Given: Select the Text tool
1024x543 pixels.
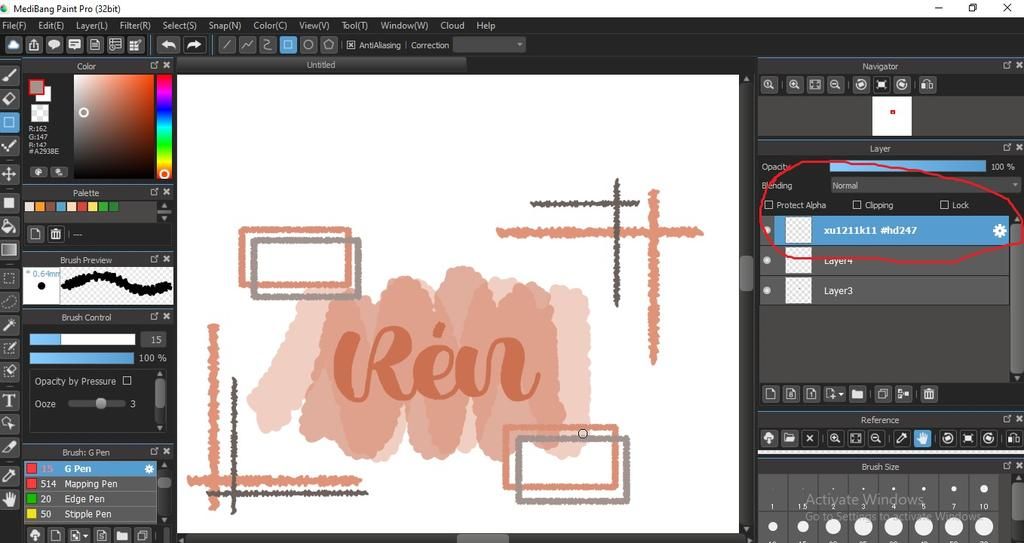Looking at the screenshot, I should click(x=9, y=400).
